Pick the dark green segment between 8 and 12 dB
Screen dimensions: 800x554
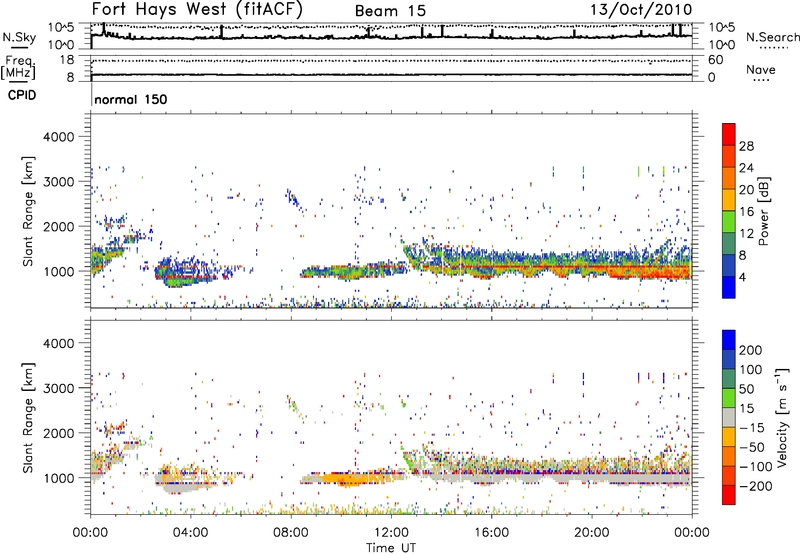(729, 244)
